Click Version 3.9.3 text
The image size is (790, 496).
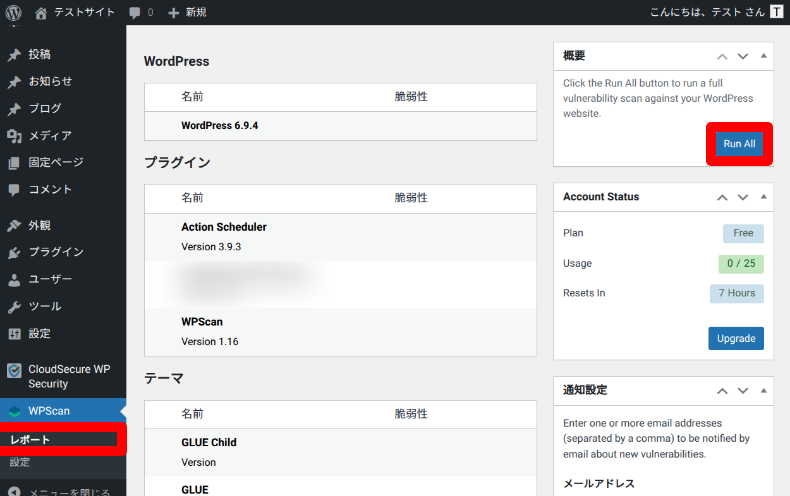point(211,247)
